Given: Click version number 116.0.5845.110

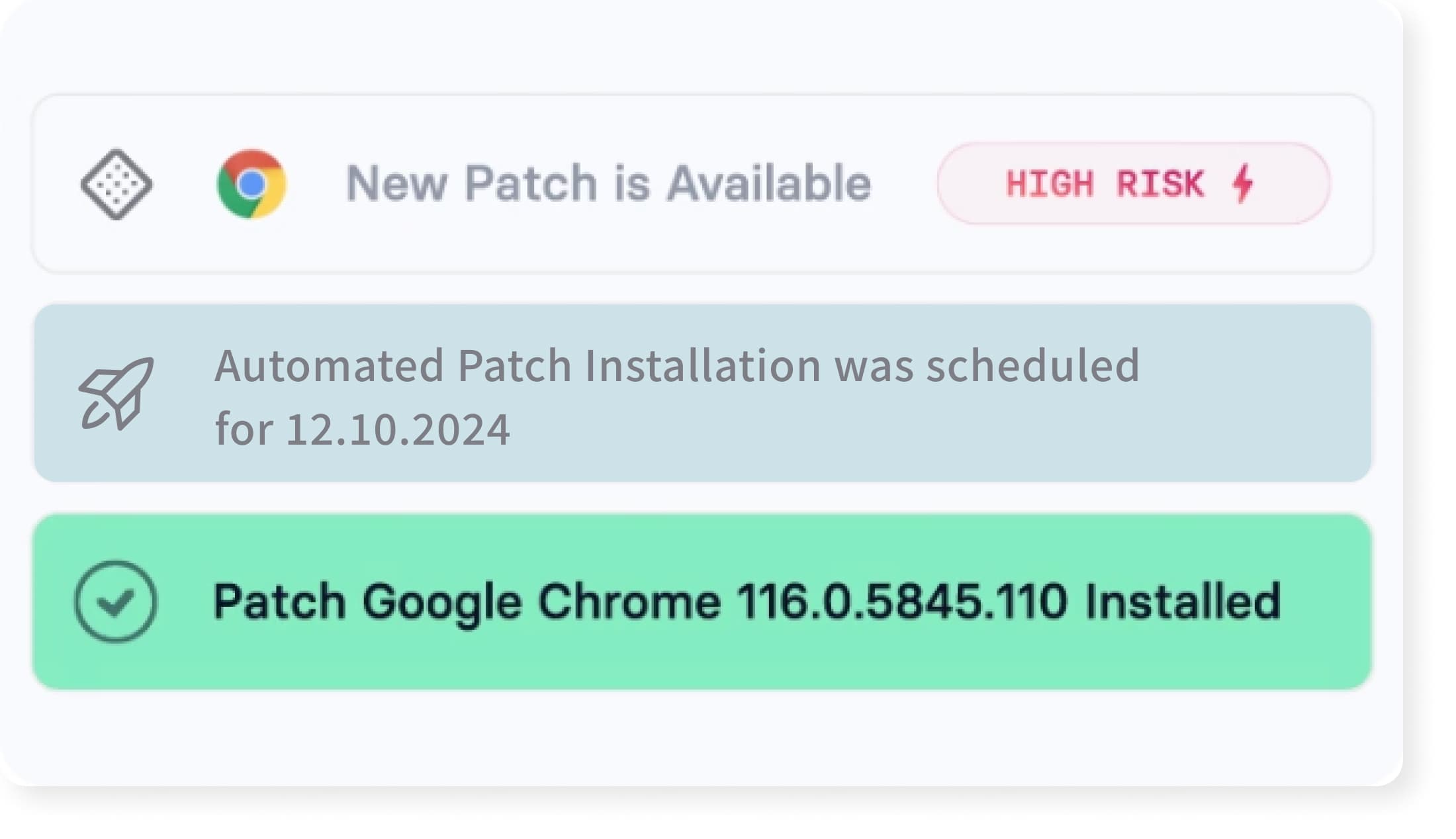Looking at the screenshot, I should [x=901, y=601].
